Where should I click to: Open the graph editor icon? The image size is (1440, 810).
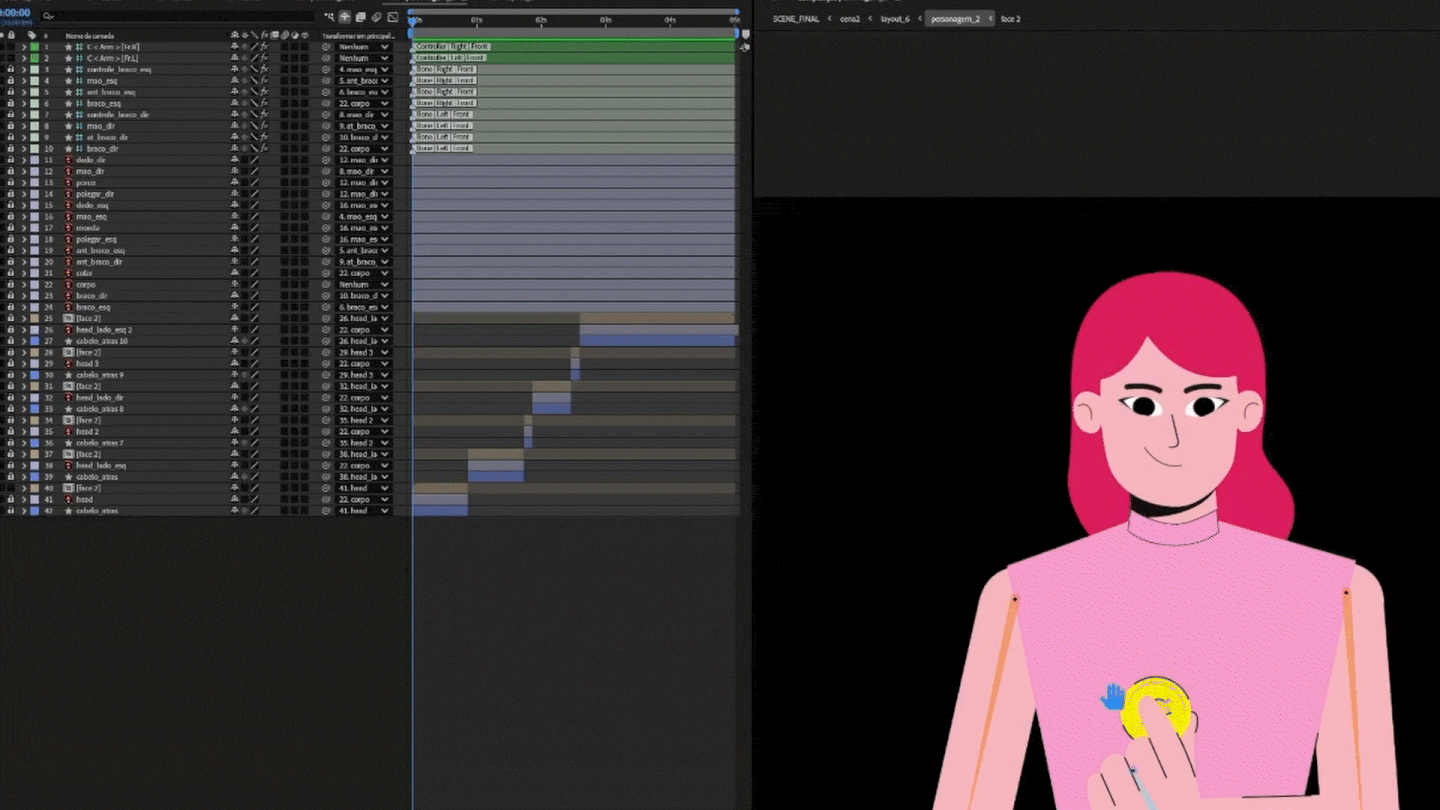[393, 17]
